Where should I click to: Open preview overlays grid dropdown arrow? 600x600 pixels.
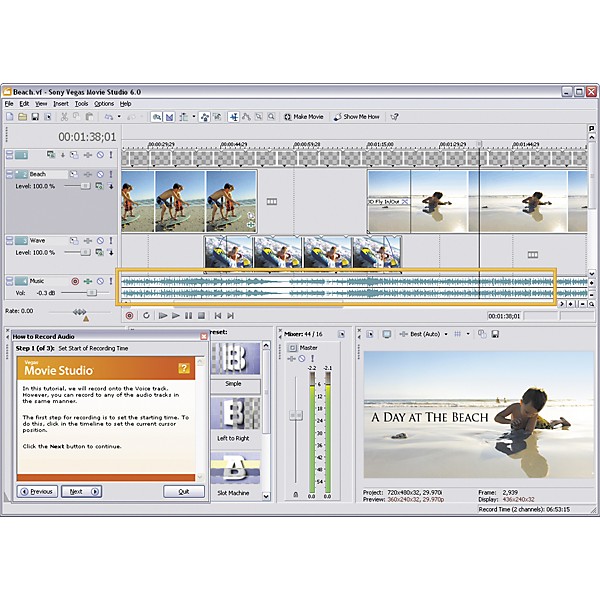[x=468, y=334]
